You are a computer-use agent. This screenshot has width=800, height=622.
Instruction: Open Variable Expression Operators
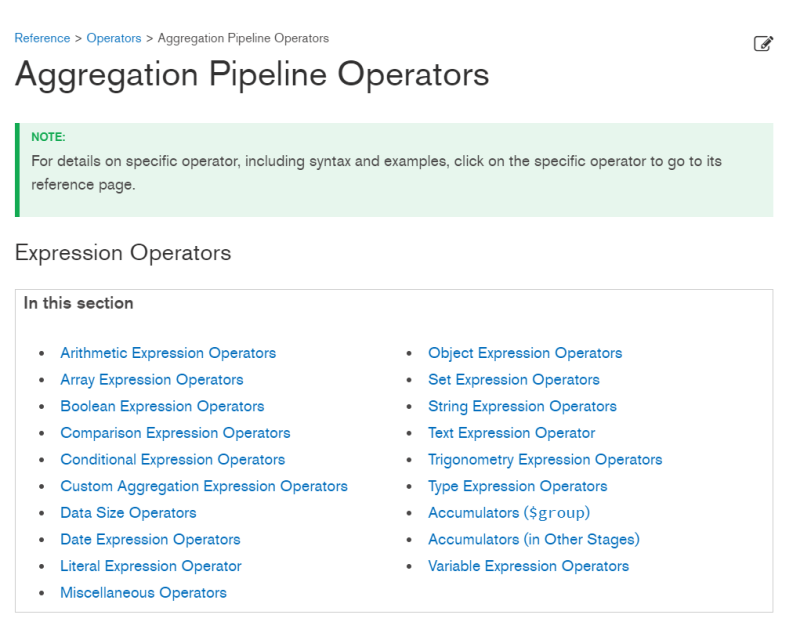[528, 566]
